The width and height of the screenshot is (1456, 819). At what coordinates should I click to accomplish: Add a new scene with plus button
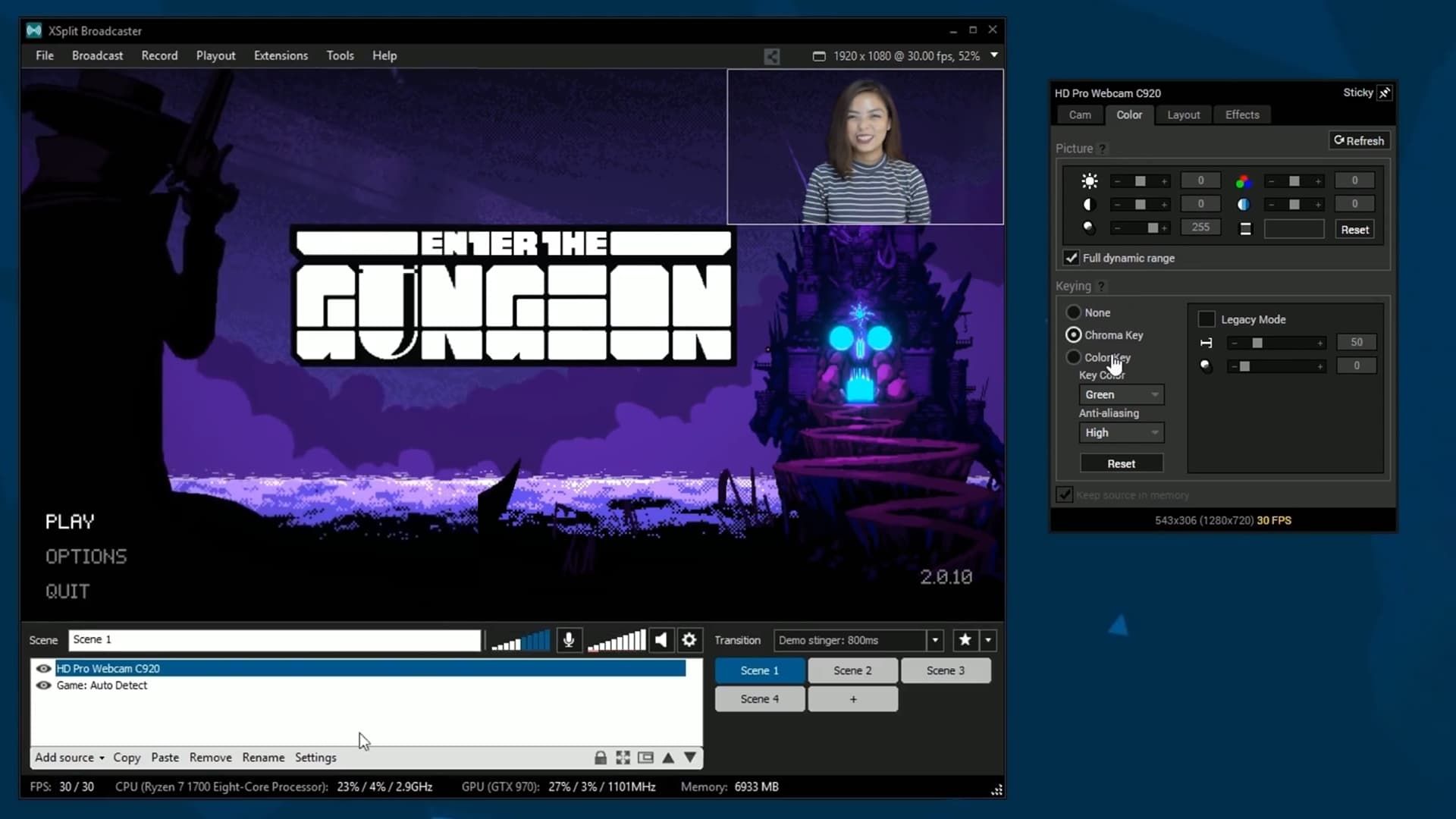pyautogui.click(x=852, y=699)
